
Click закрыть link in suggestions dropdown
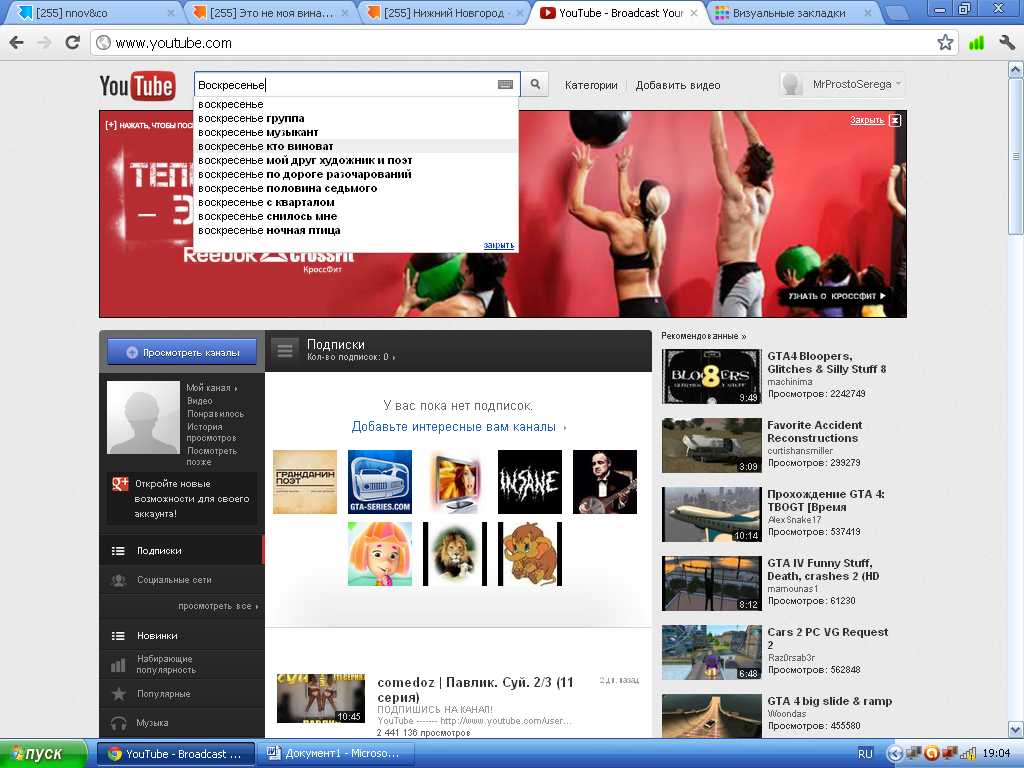pos(499,245)
